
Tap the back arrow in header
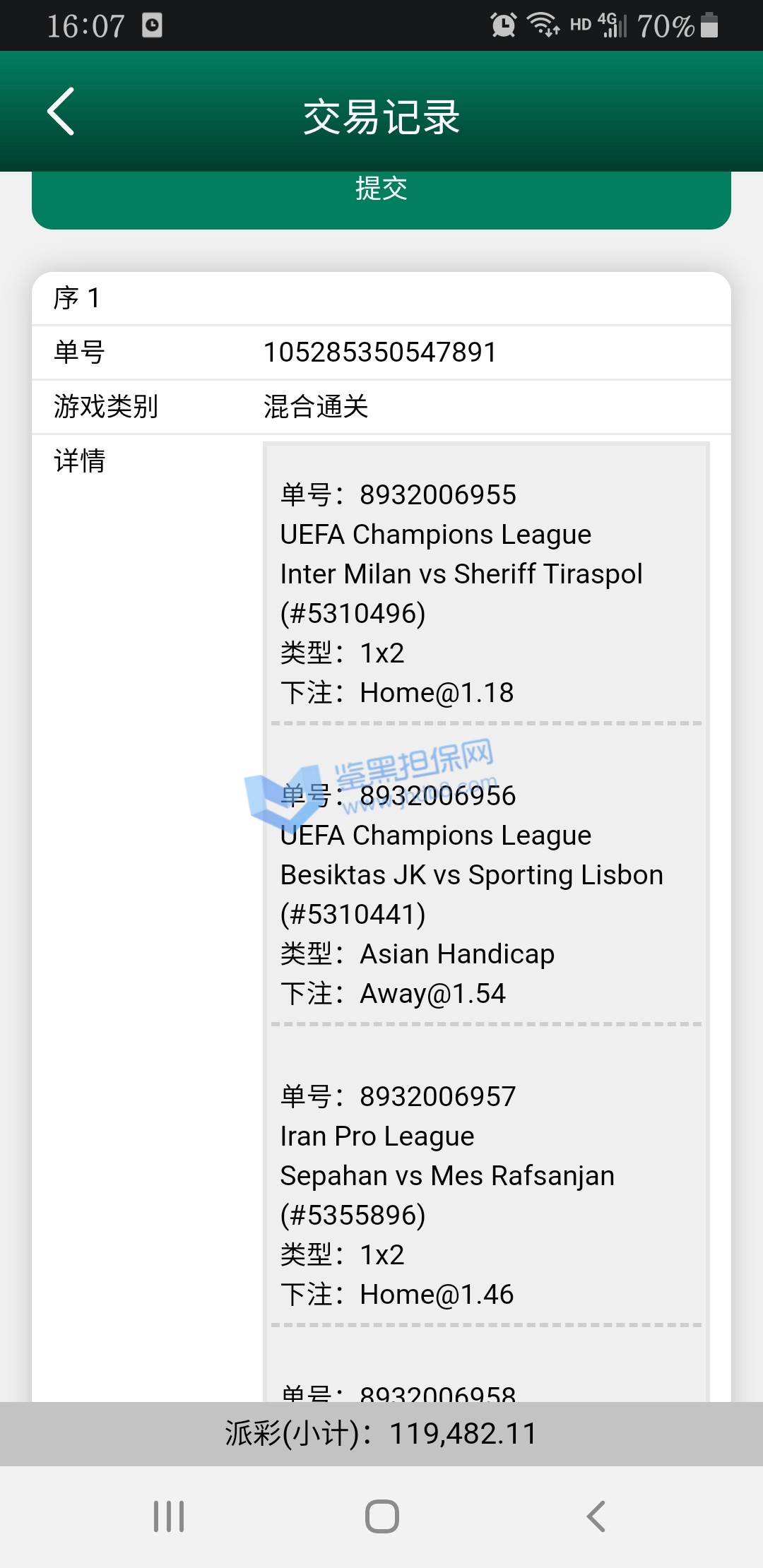click(61, 112)
